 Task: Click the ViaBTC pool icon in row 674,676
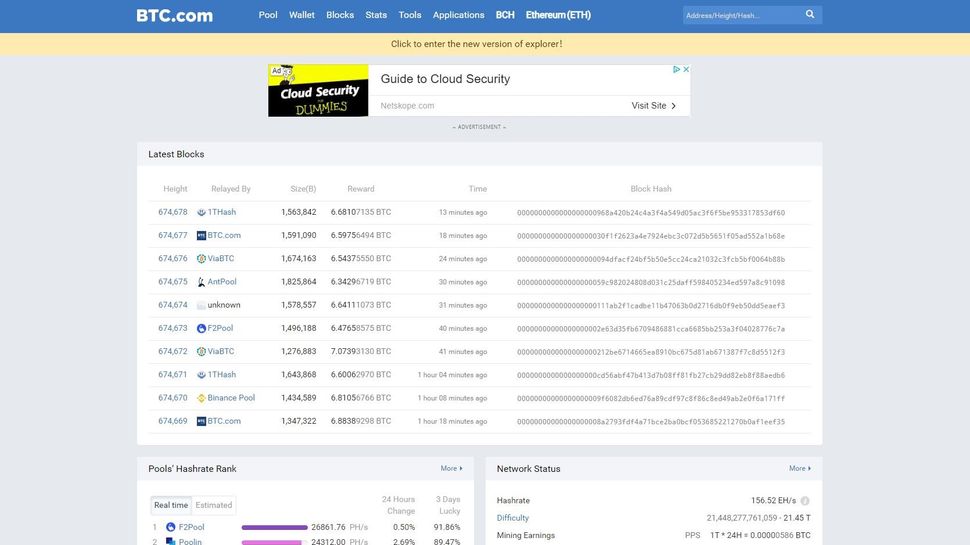pyautogui.click(x=201, y=259)
